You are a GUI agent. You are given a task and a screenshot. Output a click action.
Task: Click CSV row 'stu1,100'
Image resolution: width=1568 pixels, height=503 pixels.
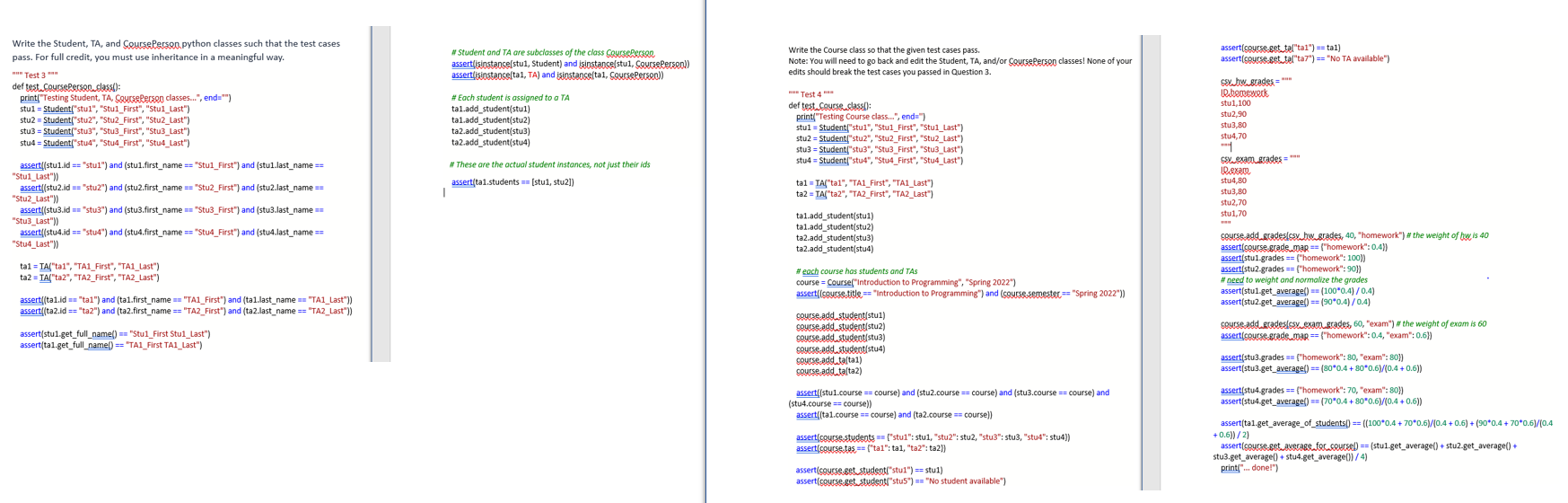(1236, 103)
